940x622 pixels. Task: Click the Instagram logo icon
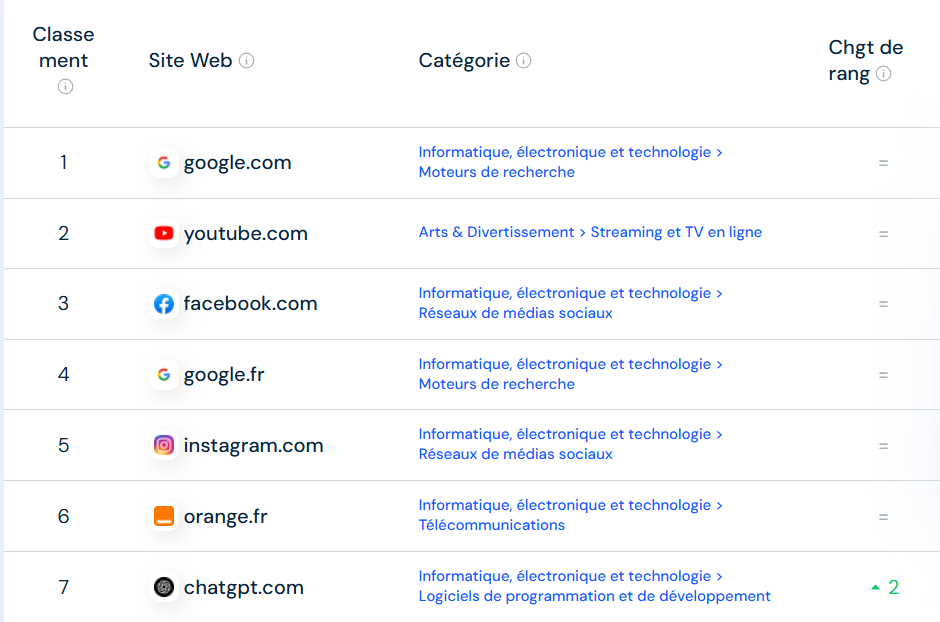click(164, 445)
